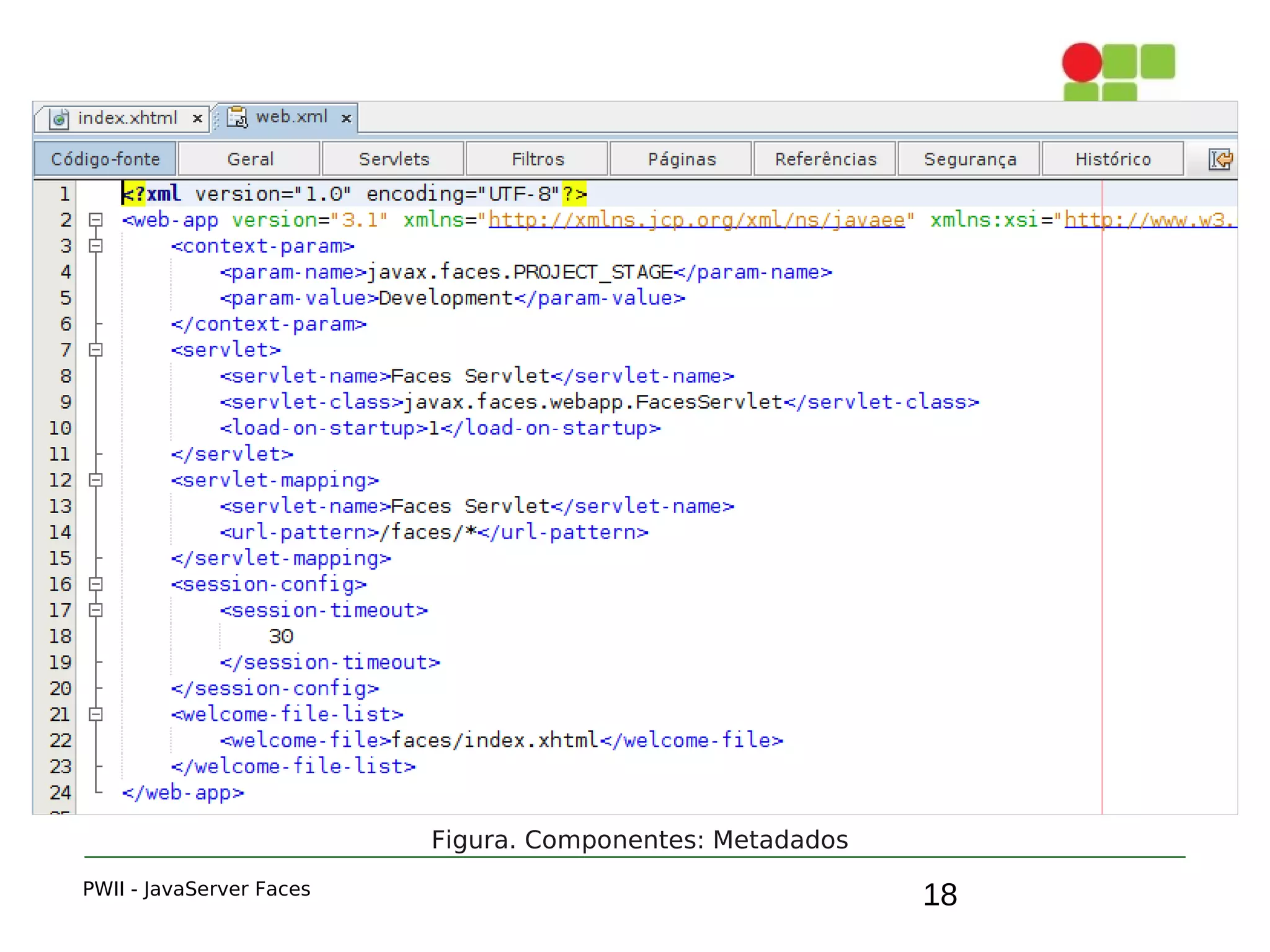Screen dimensions: 1270x952
Task: Collapse the session-timeout fold on line 17
Action: (95, 610)
